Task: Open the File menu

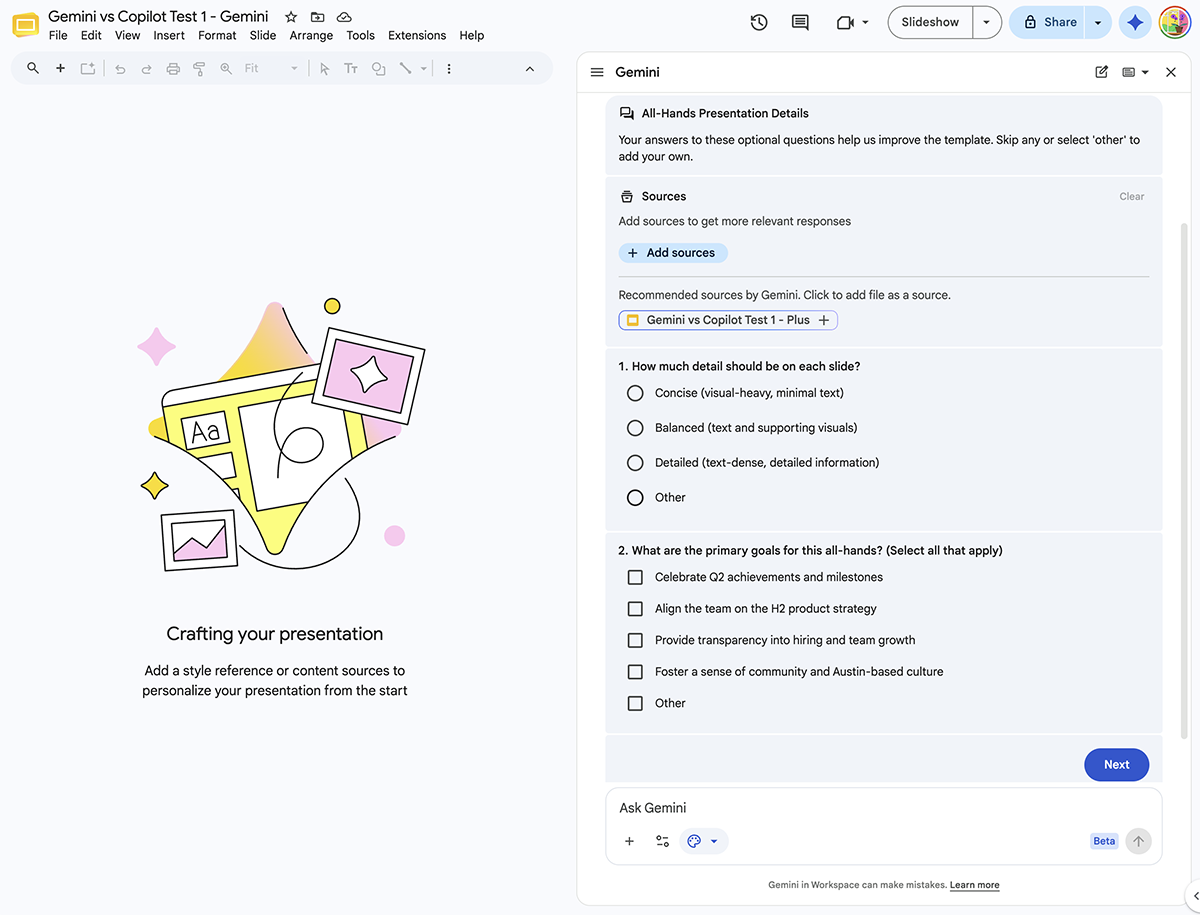Action: pyautogui.click(x=58, y=35)
